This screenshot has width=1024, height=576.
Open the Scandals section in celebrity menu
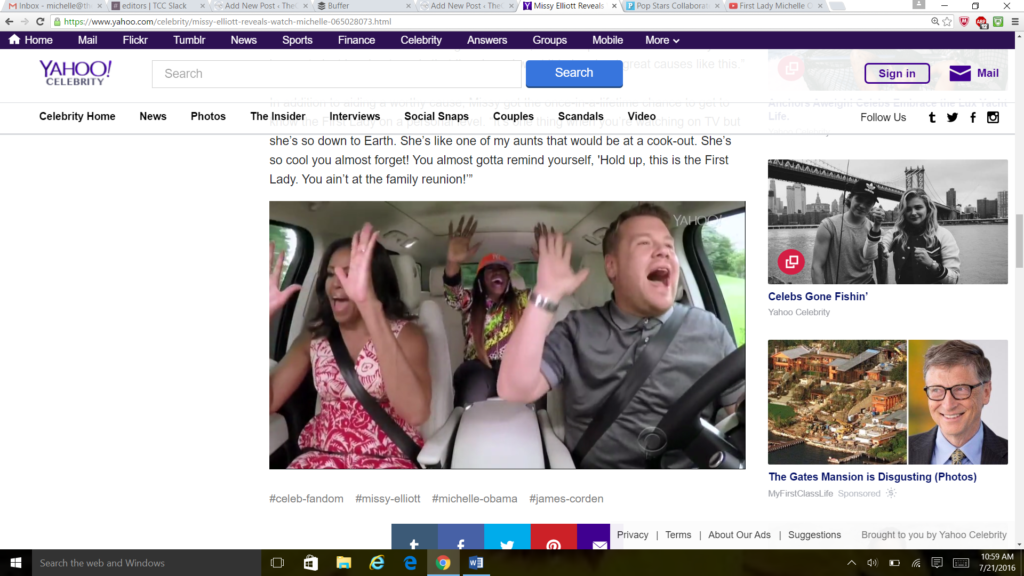point(580,117)
